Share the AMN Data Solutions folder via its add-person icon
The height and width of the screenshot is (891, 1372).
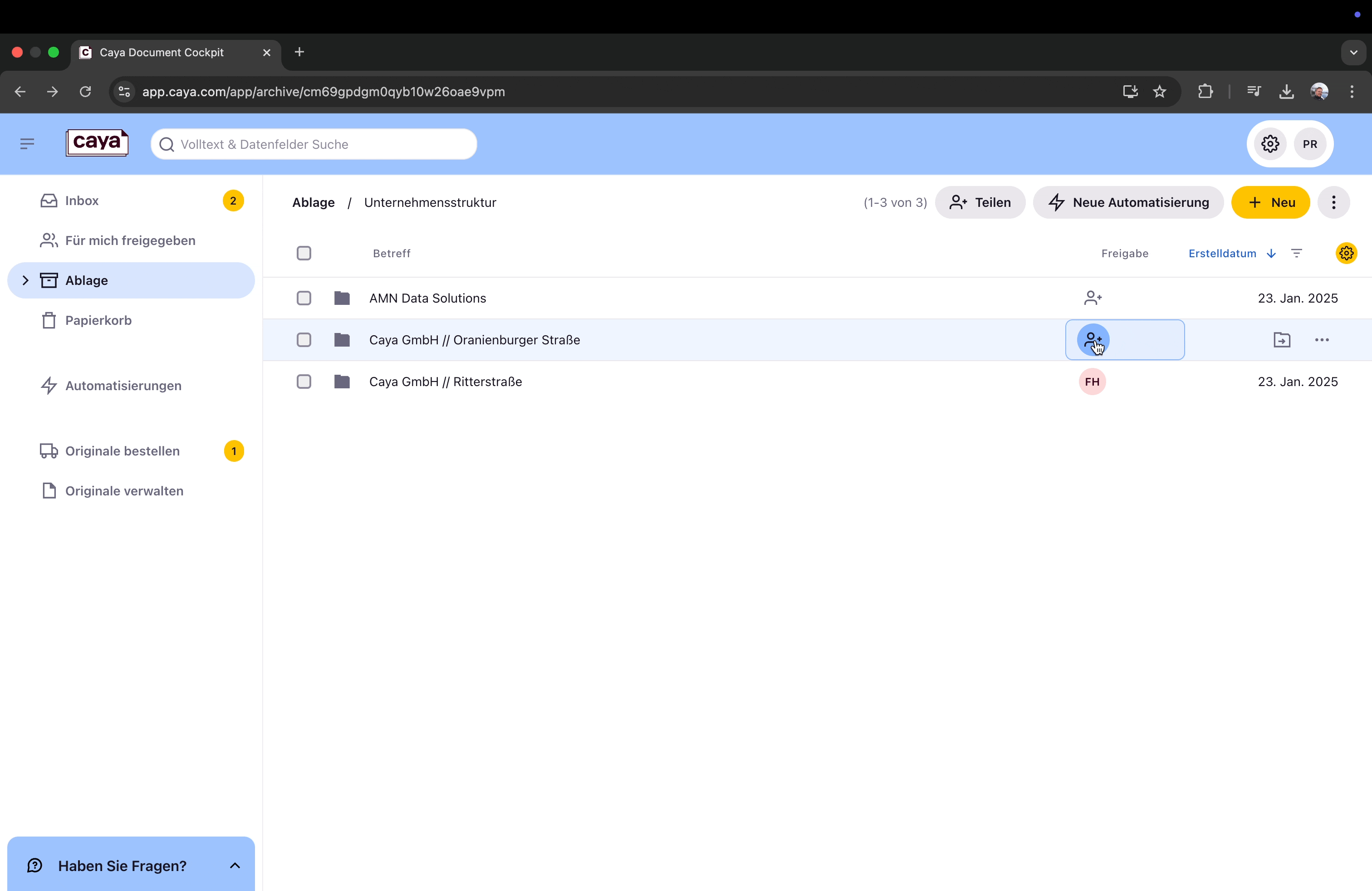(x=1093, y=298)
